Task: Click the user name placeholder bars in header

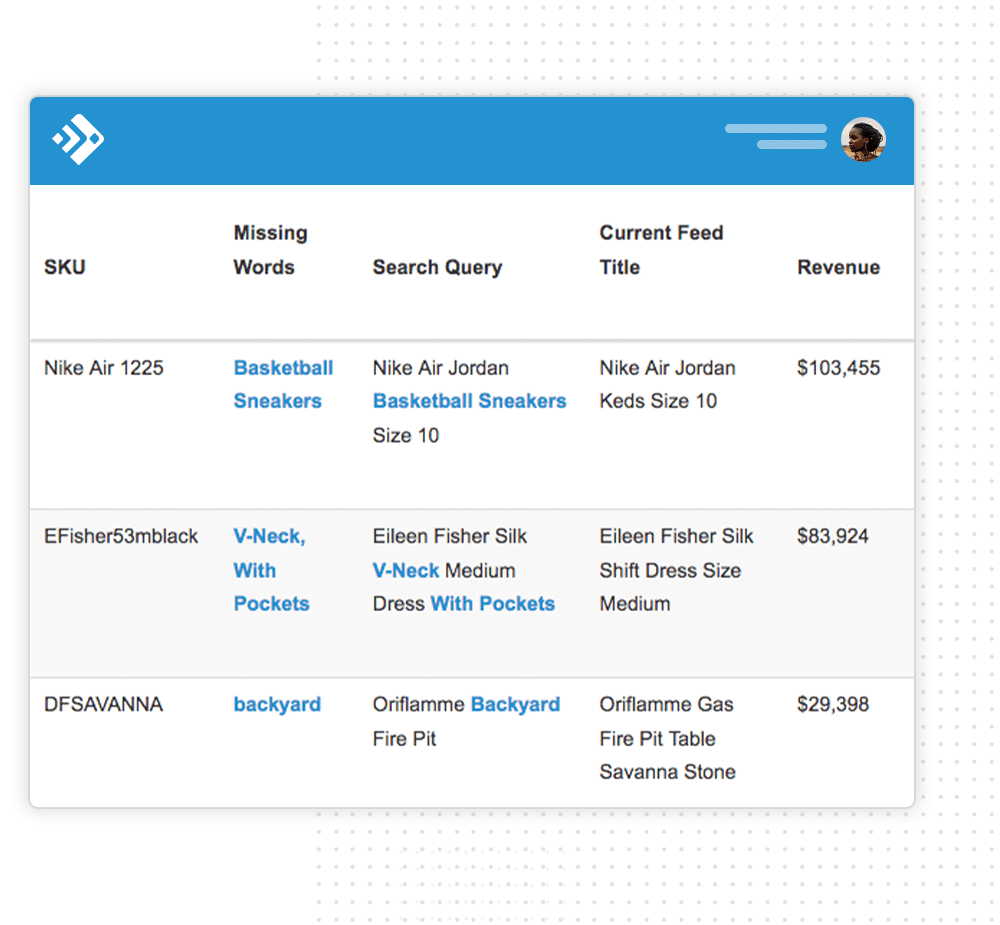Action: tap(776, 137)
